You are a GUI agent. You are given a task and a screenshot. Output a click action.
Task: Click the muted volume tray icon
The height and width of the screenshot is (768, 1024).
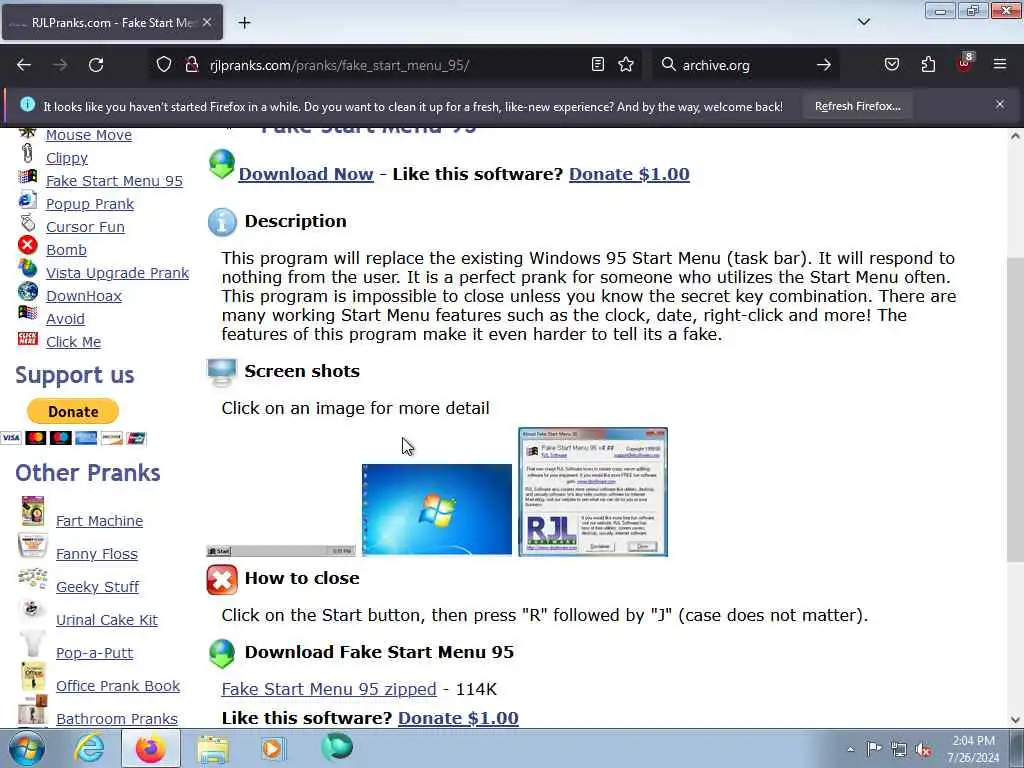(x=923, y=750)
